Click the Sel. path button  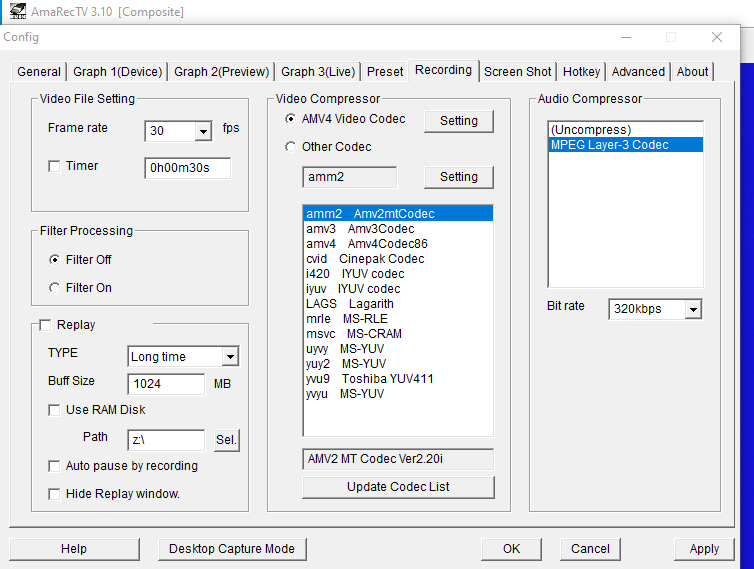(226, 440)
